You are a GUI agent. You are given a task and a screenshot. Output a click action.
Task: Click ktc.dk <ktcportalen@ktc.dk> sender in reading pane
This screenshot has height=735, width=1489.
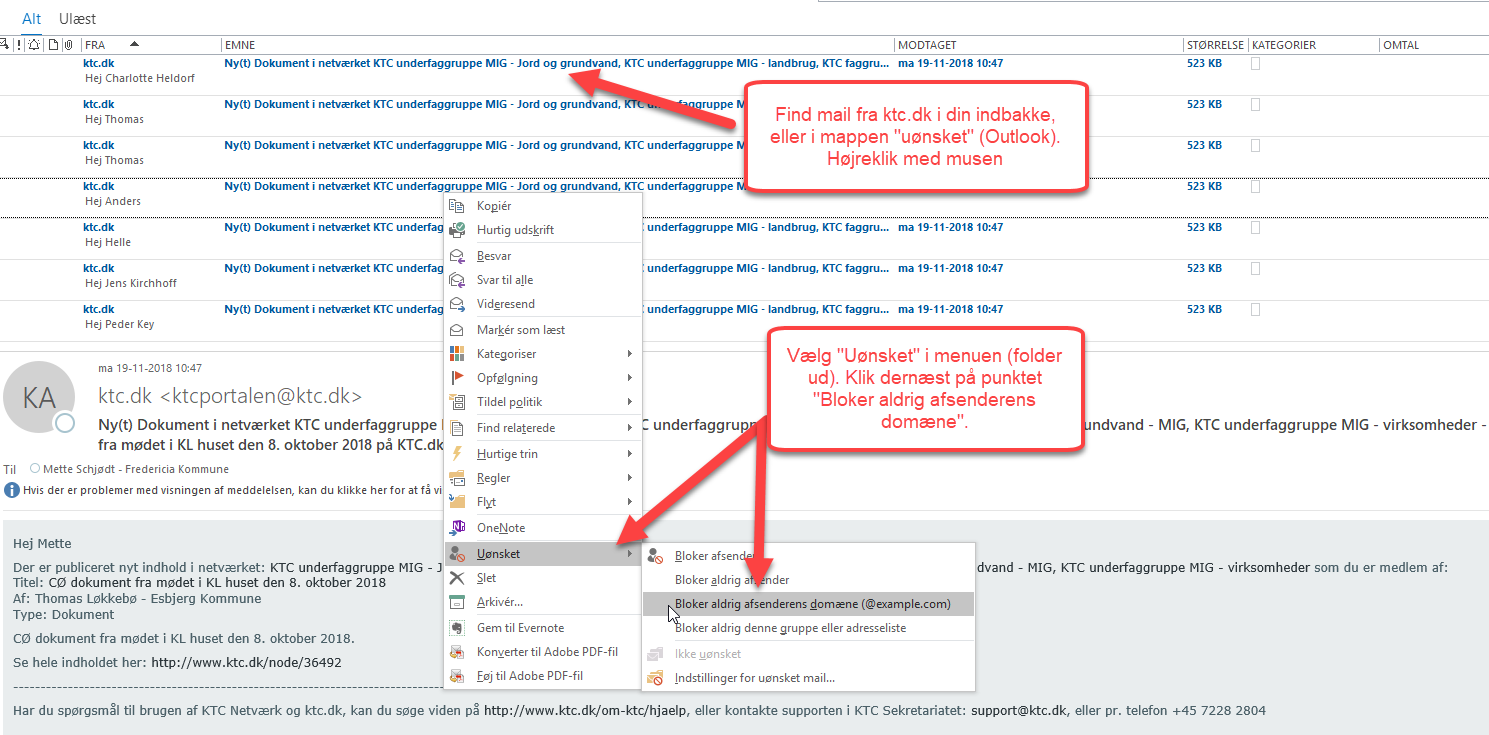230,396
